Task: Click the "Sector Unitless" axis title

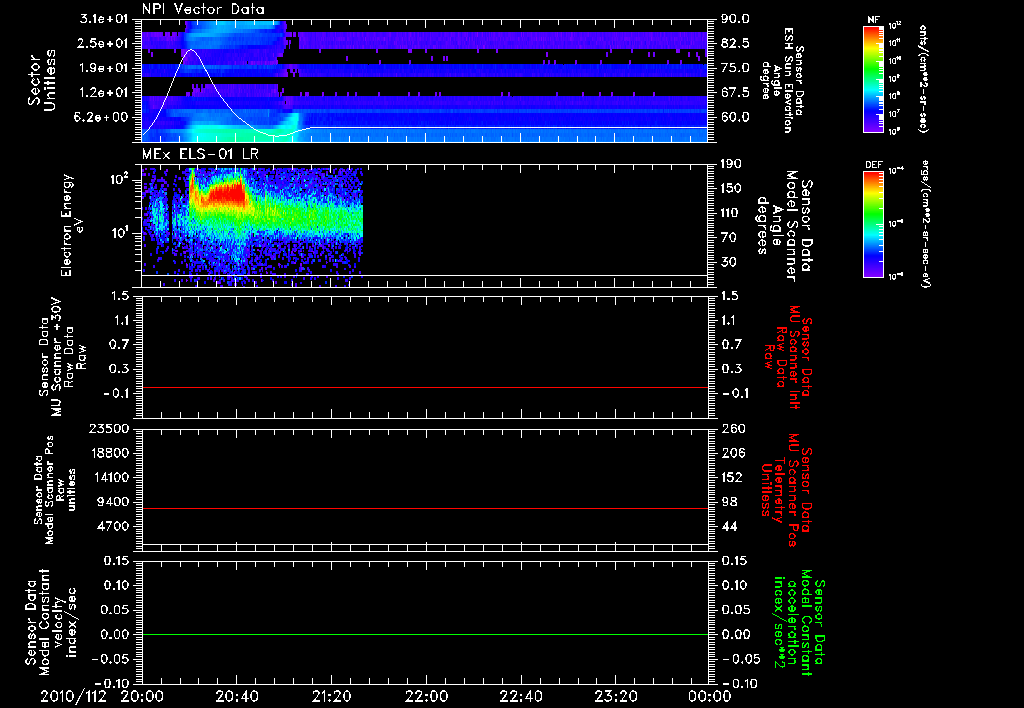Action: click(x=41, y=80)
